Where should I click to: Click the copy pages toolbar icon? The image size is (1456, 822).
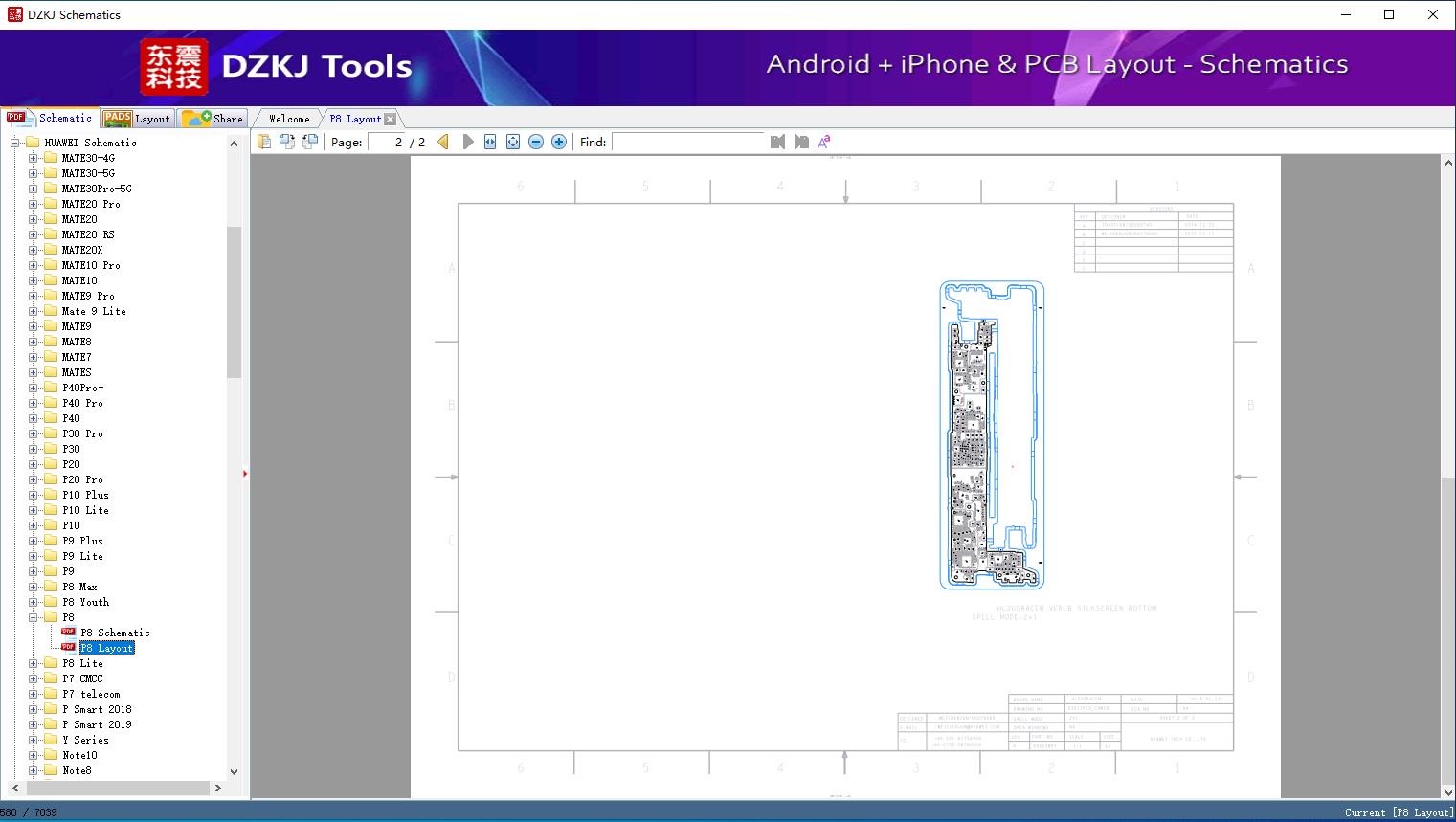pyautogui.click(x=263, y=142)
